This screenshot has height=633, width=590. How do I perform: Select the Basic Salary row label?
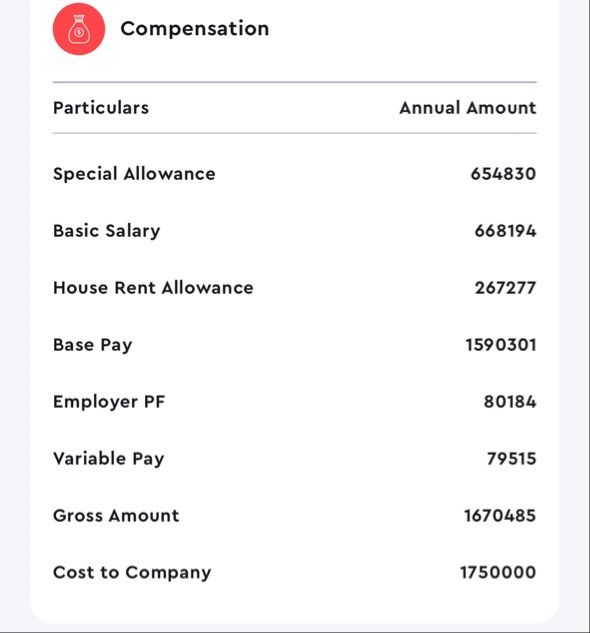[107, 231]
